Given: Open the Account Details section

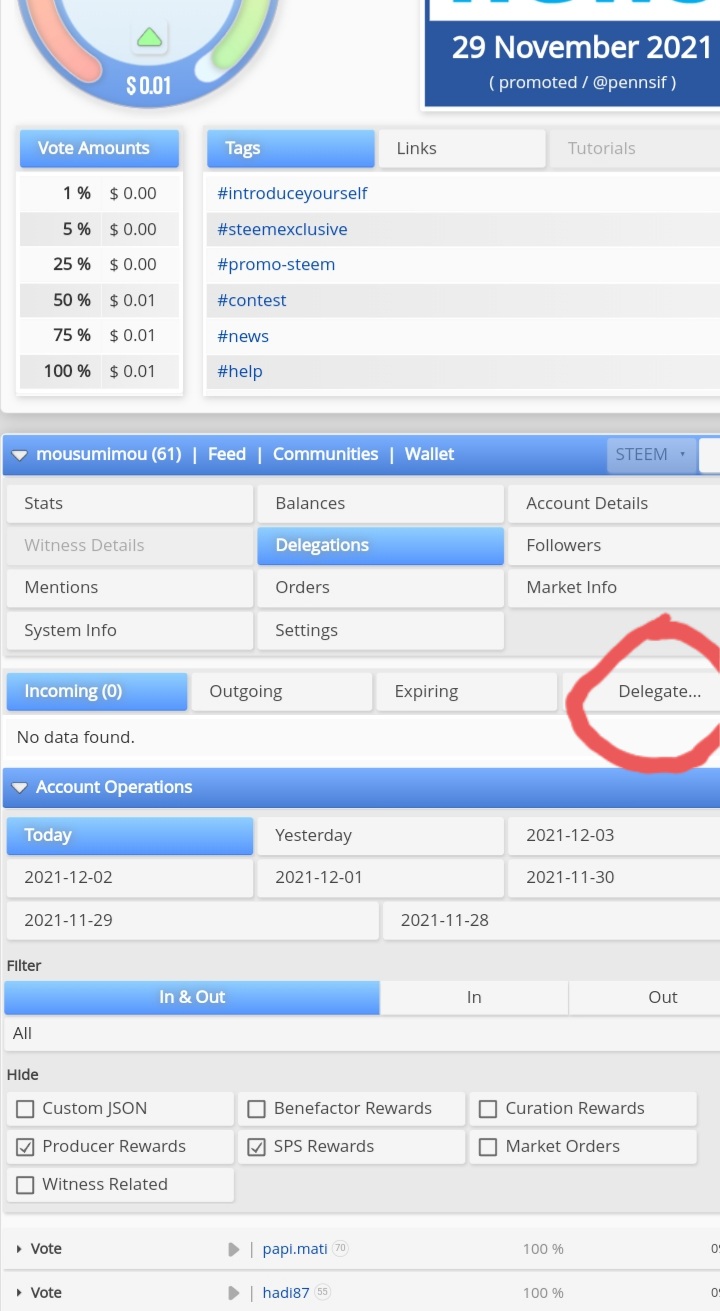Looking at the screenshot, I should (614, 503).
